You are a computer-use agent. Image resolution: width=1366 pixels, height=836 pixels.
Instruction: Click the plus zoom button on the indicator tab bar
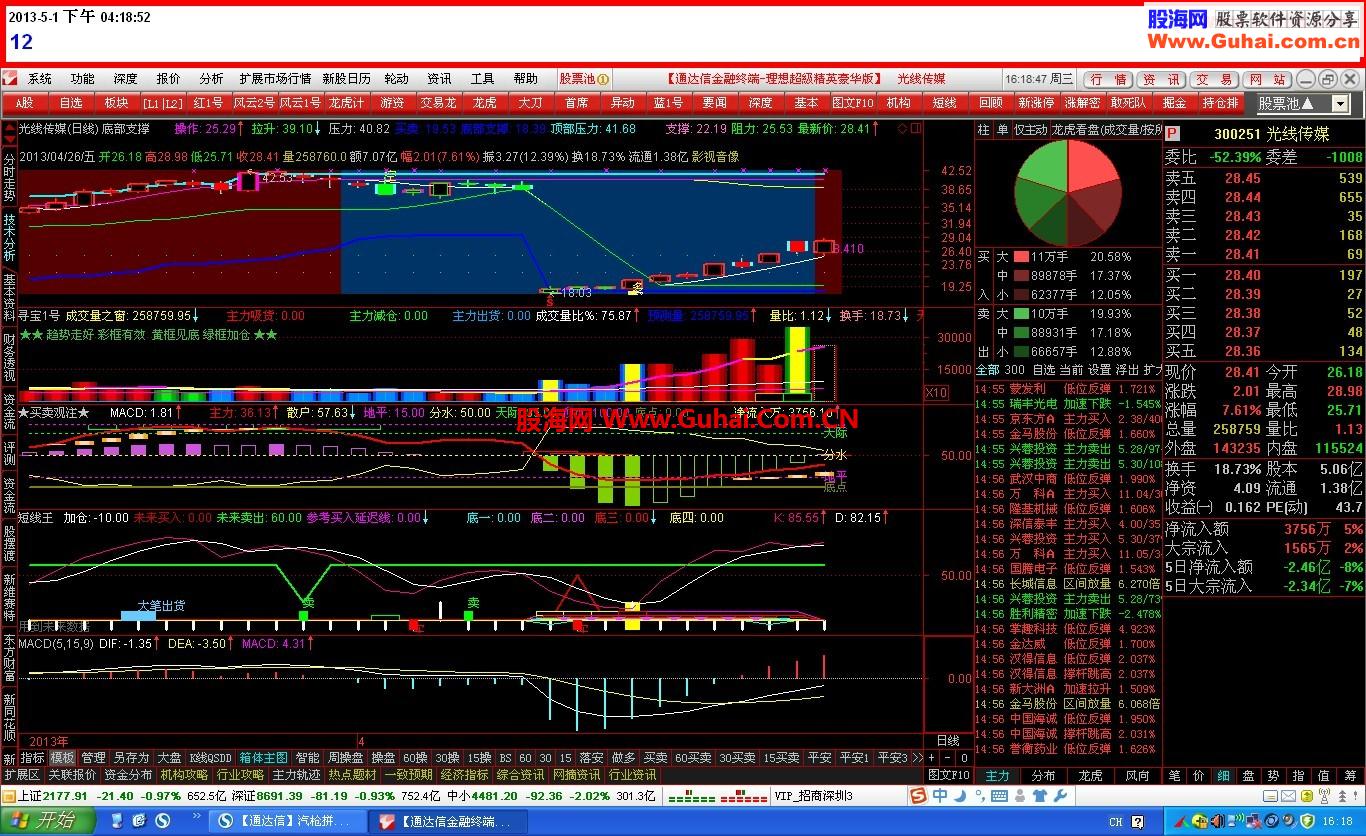click(931, 758)
